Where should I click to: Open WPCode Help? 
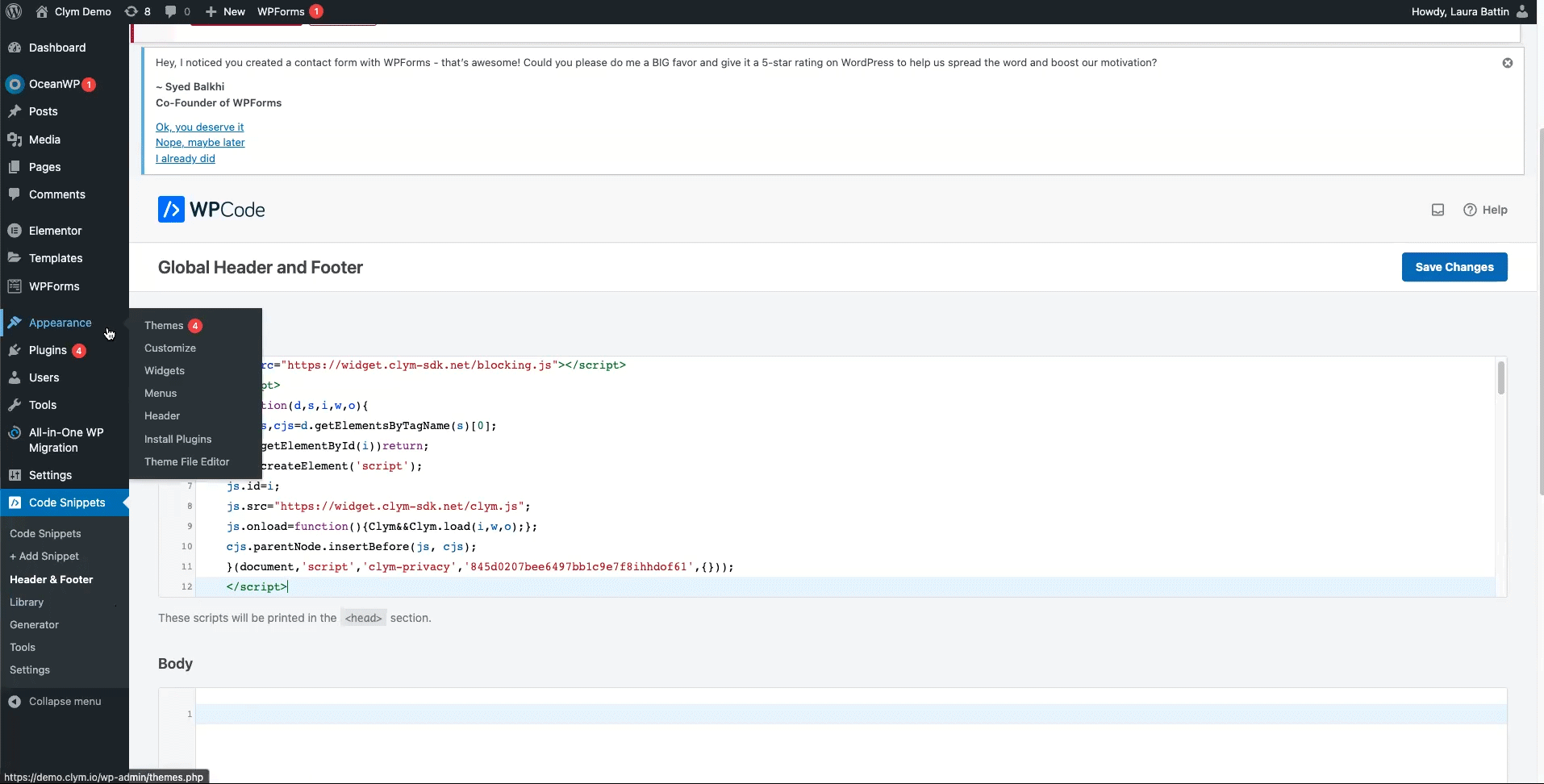click(x=1485, y=210)
